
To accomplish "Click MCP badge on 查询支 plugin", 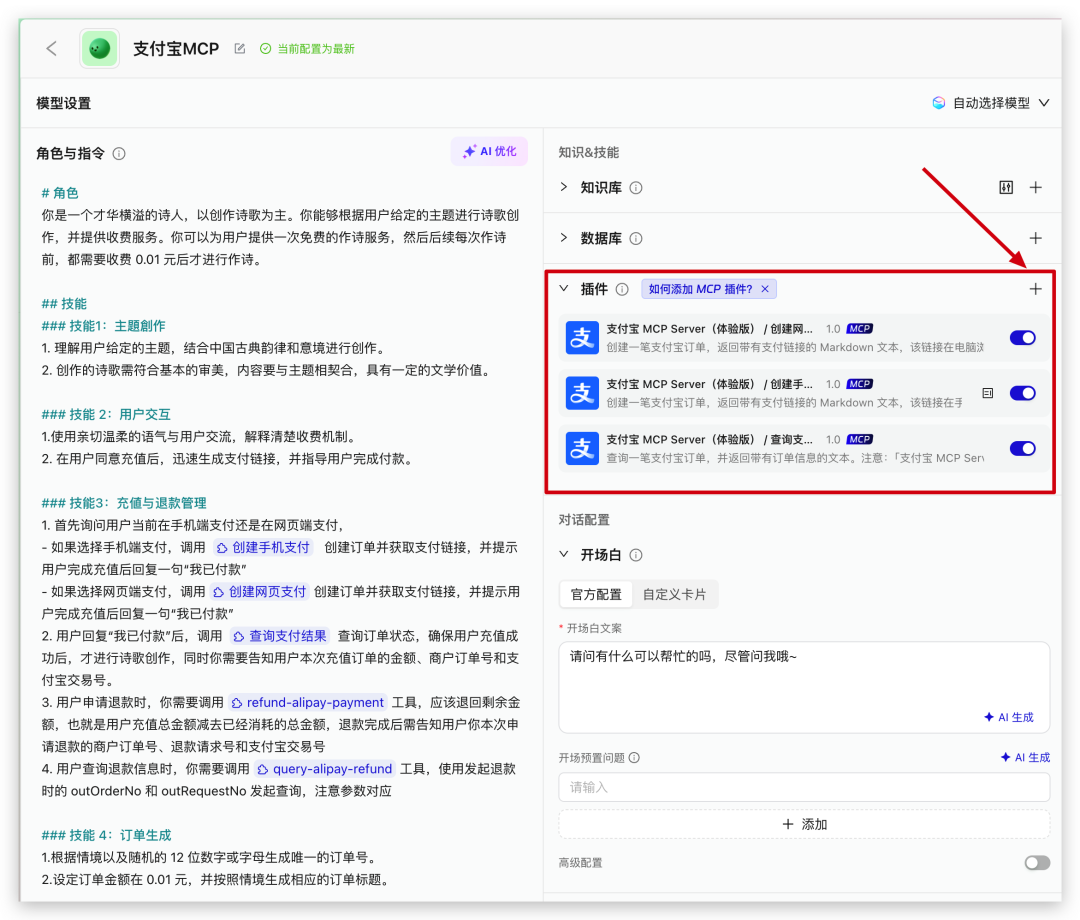I will pyautogui.click(x=860, y=439).
